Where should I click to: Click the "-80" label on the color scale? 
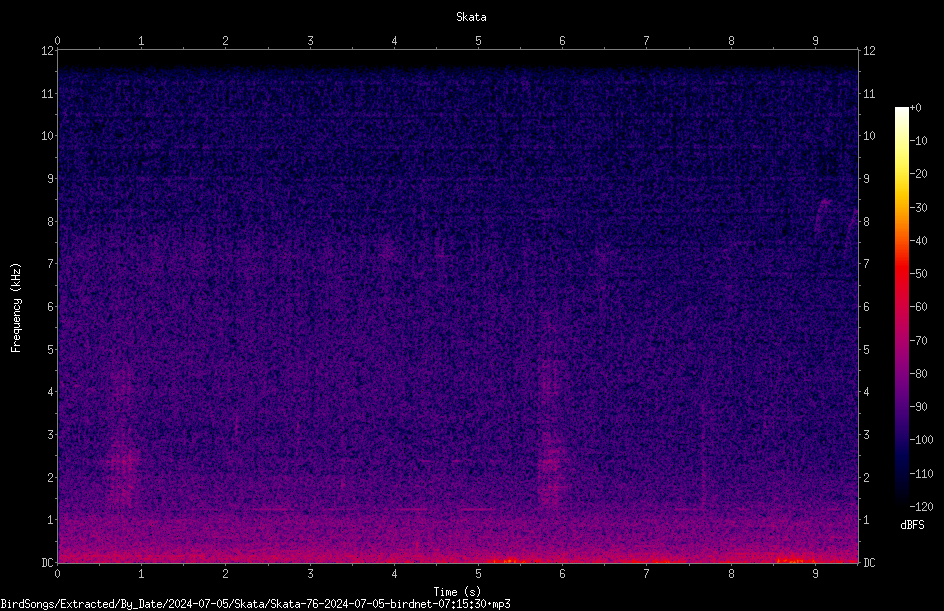tap(919, 374)
